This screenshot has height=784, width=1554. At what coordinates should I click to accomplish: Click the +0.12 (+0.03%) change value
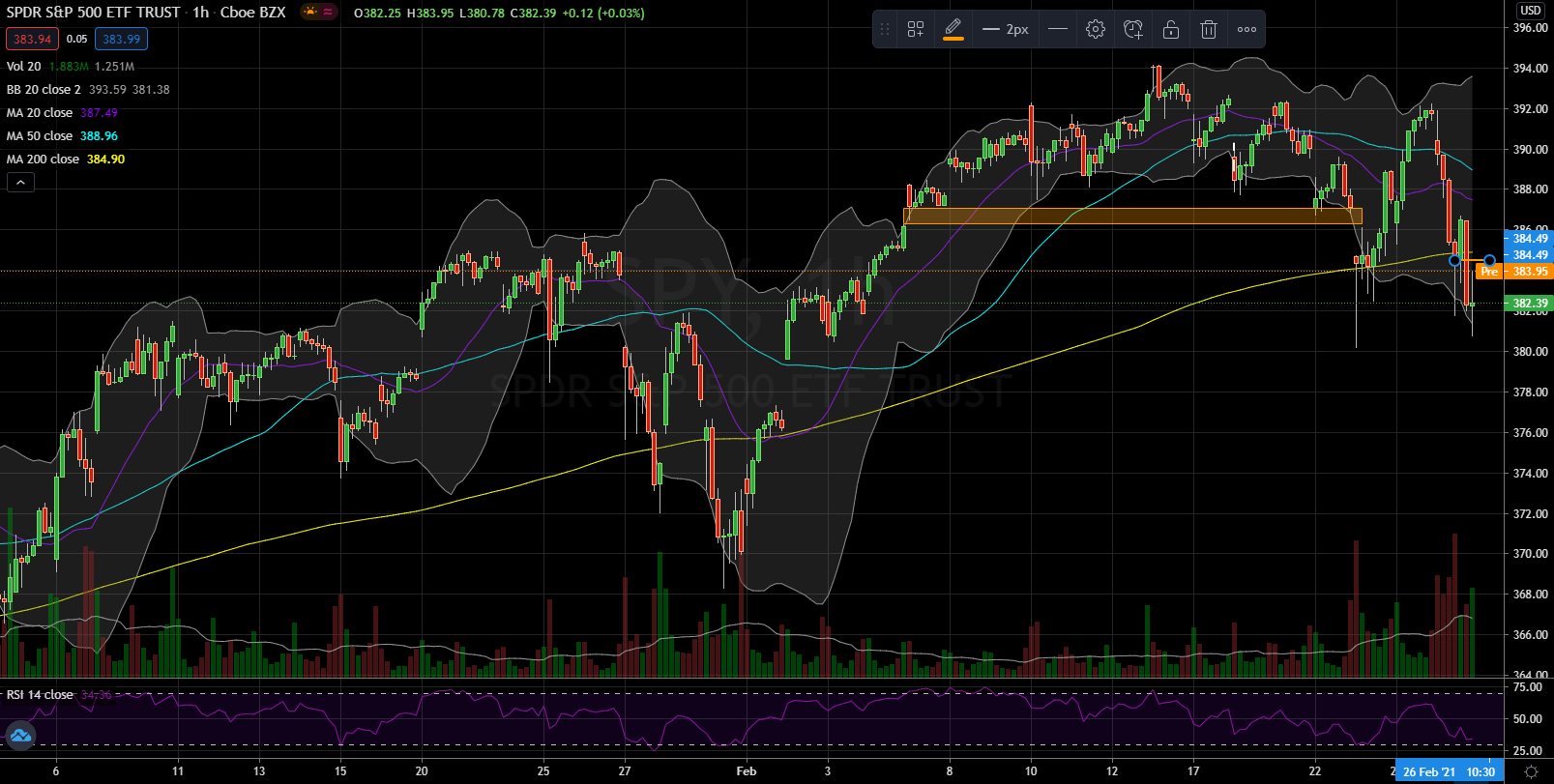tap(603, 14)
